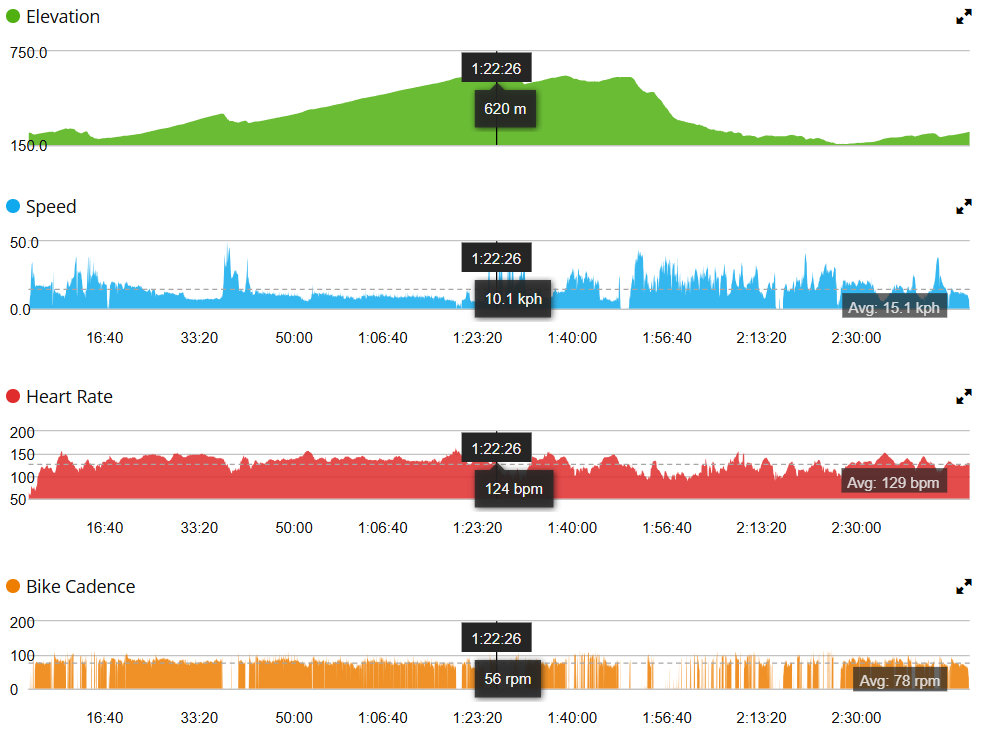Click the 620 m elevation tooltip
The width and height of the screenshot is (985, 735).
point(505,109)
